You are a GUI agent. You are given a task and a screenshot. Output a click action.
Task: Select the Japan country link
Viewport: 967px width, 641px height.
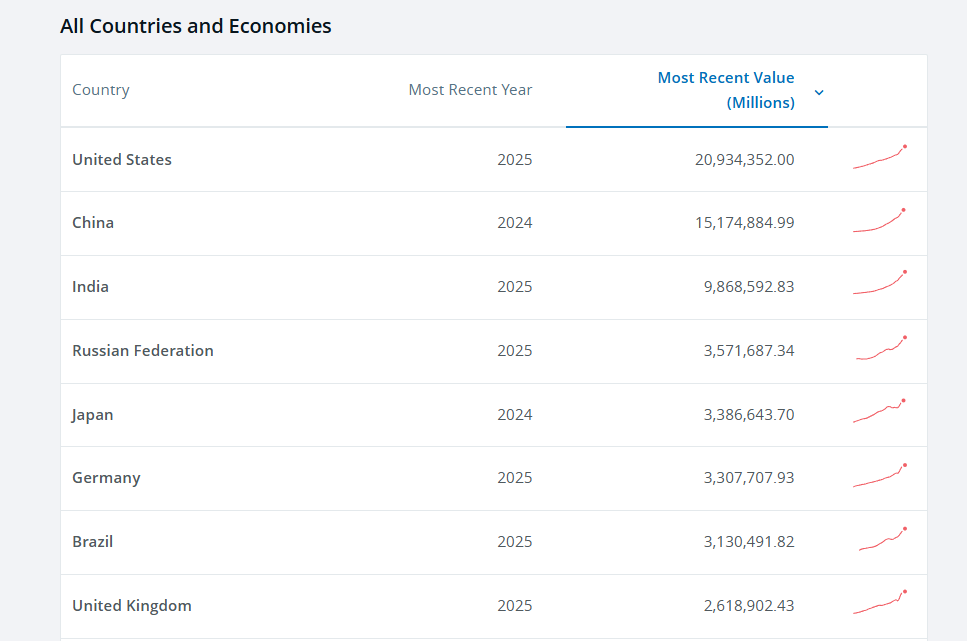pos(93,415)
